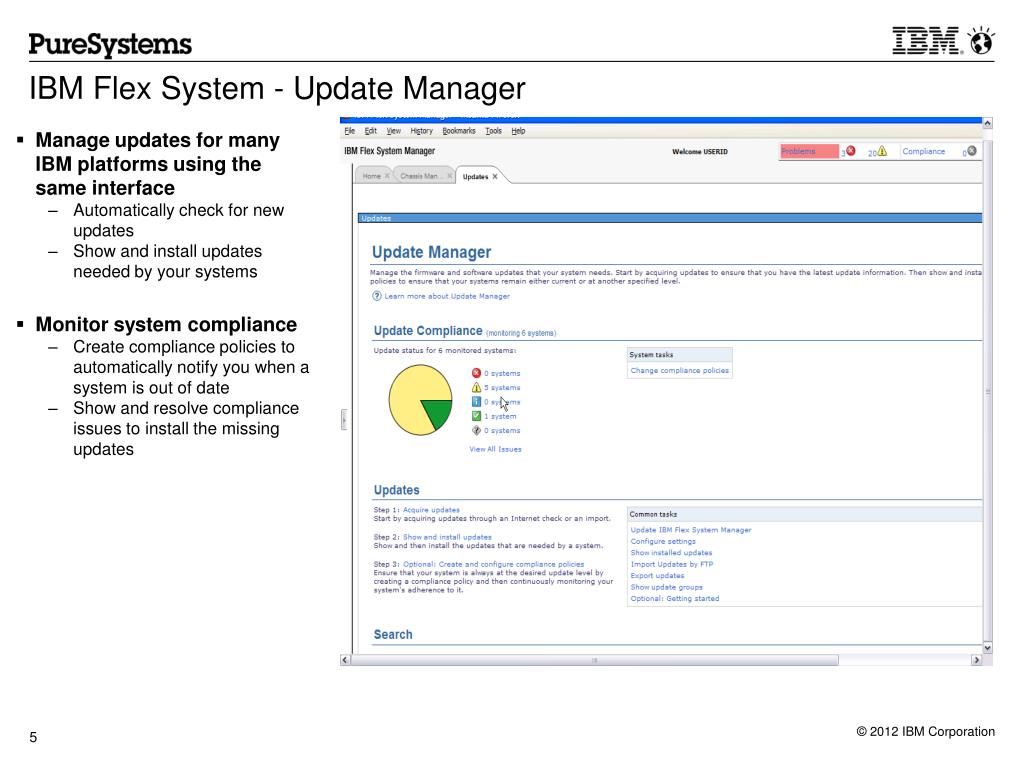This screenshot has height=768, width=1024.
Task: Open the History menu
Action: pyautogui.click(x=421, y=131)
